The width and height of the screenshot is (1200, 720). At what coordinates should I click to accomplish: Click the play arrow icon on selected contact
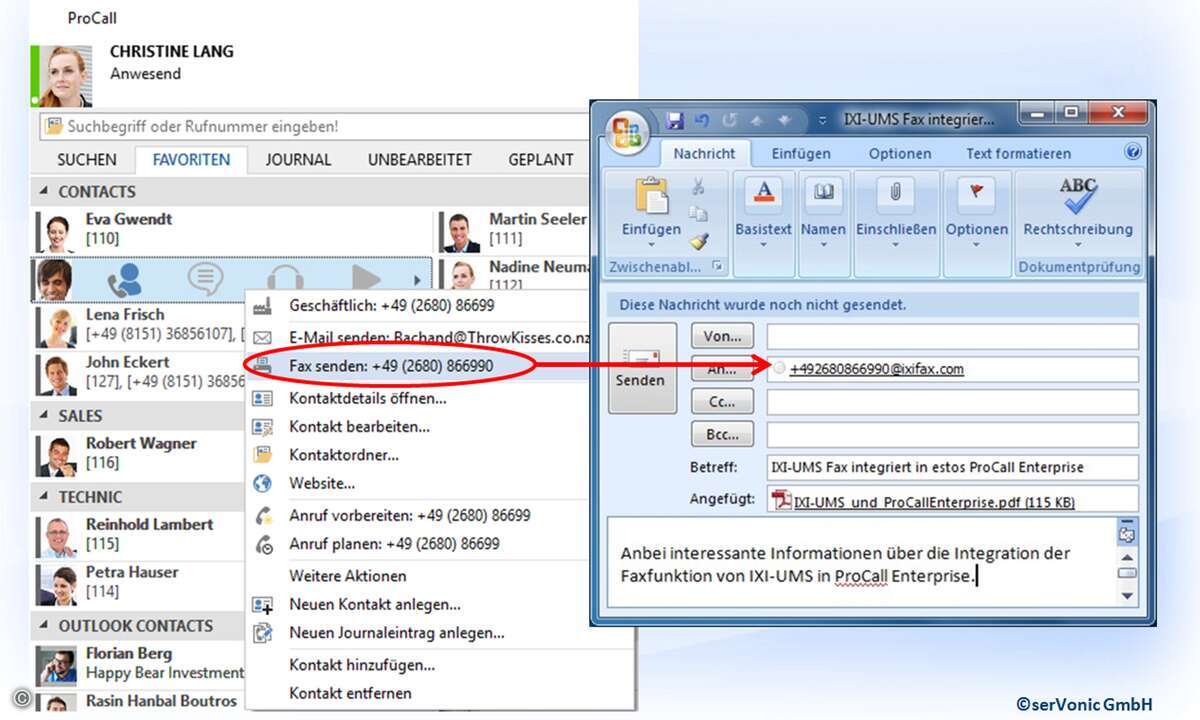point(367,279)
